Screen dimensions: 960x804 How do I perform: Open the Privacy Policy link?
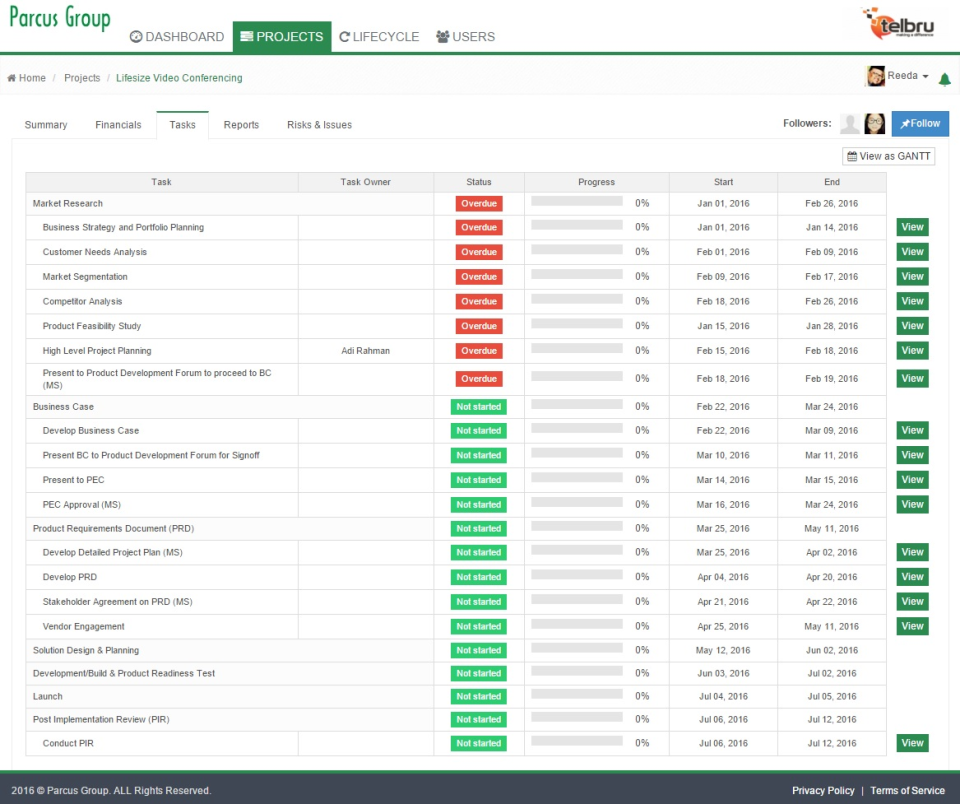click(x=822, y=790)
